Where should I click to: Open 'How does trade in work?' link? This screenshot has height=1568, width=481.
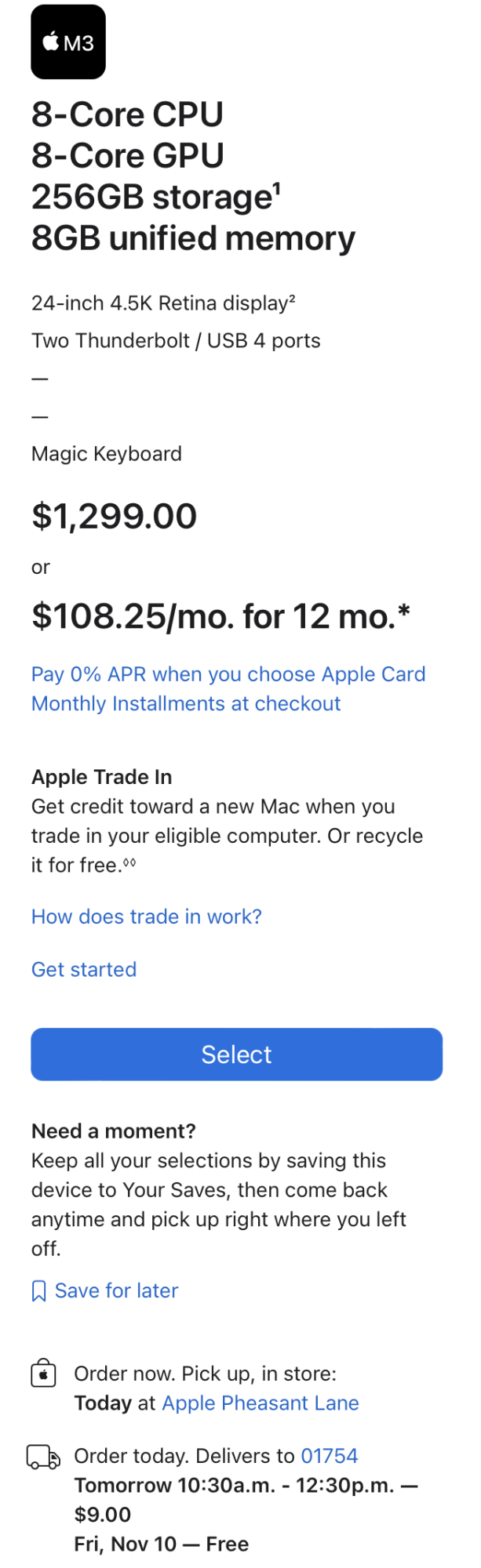coord(147,916)
